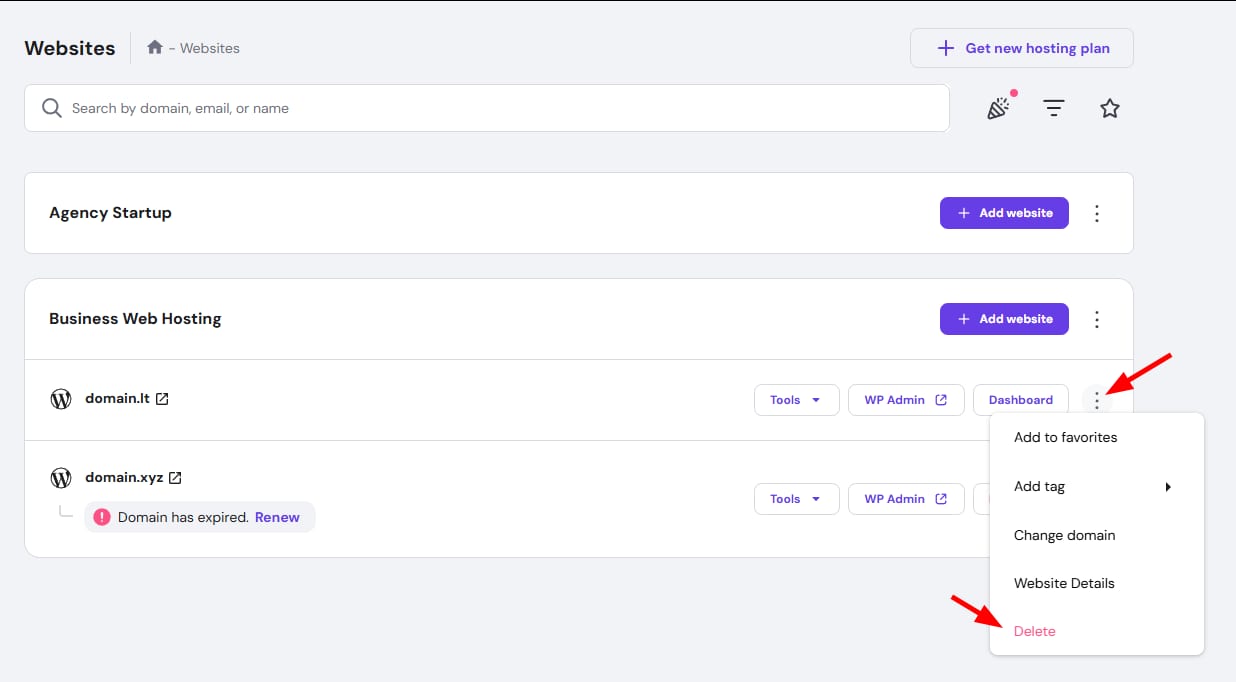Viewport: 1236px width, 682px height.
Task: Click the WordPress logo next to domain.lt
Action: (x=61, y=399)
